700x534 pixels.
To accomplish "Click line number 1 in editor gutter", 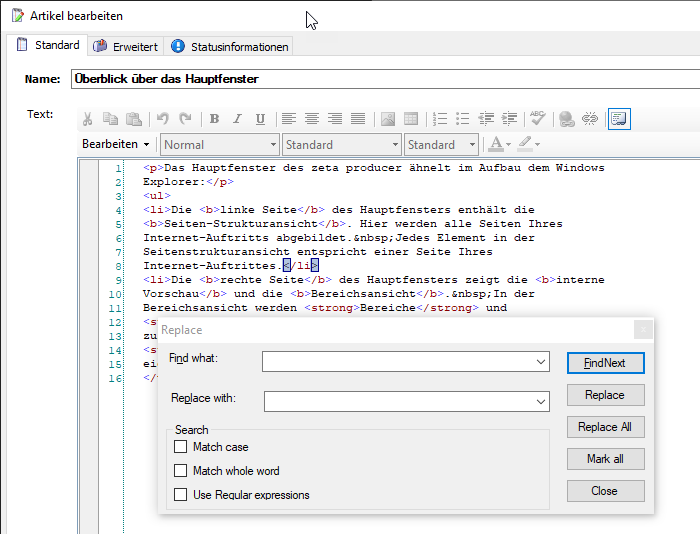I will coord(118,168).
